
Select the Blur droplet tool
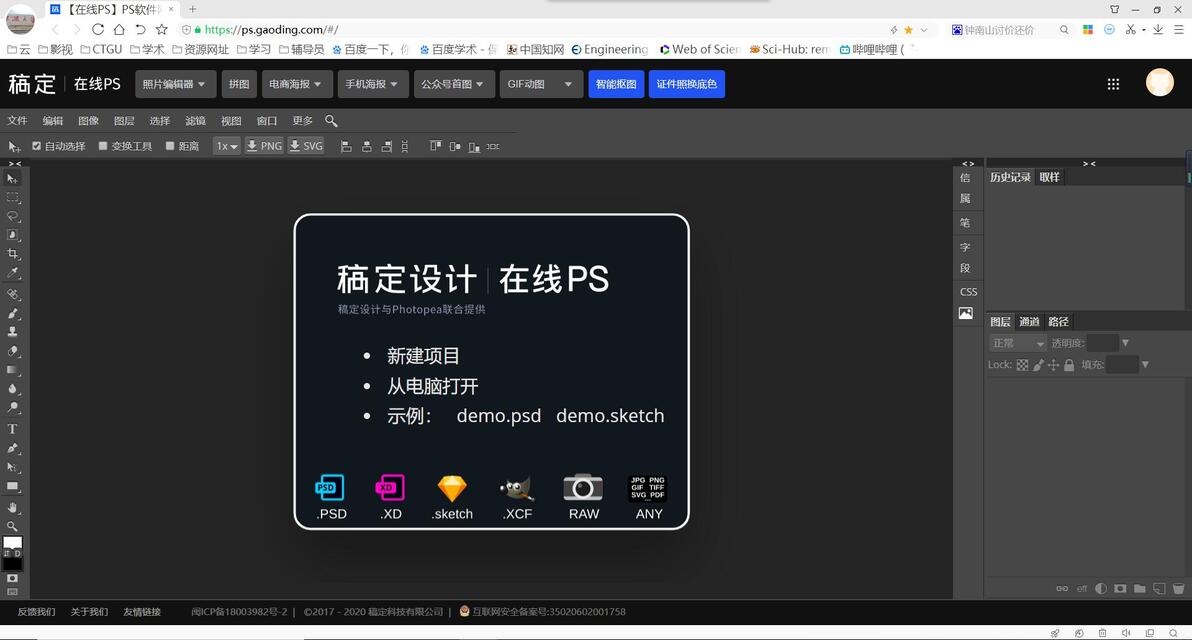[12, 389]
